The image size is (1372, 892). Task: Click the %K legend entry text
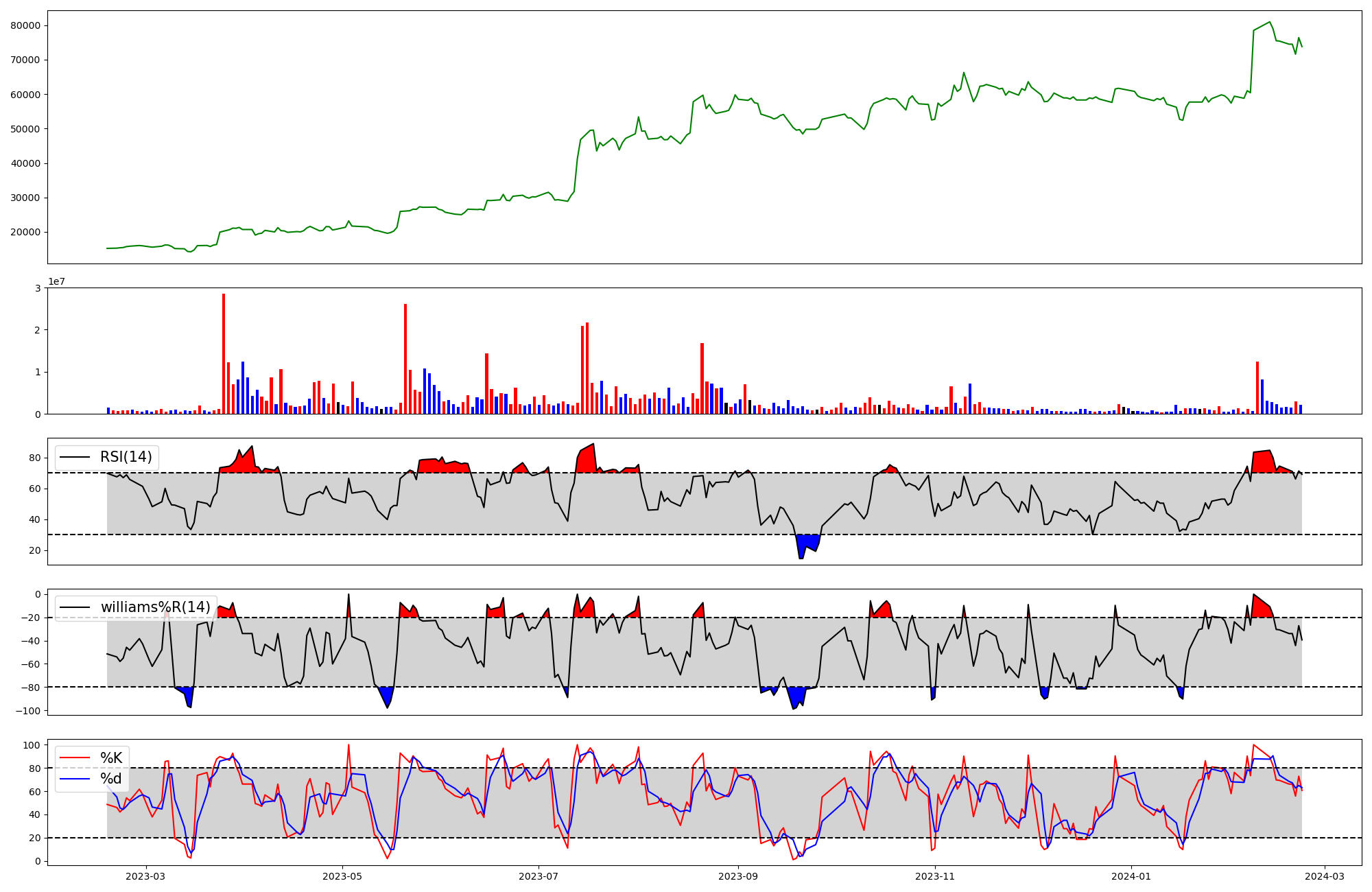[x=111, y=758]
